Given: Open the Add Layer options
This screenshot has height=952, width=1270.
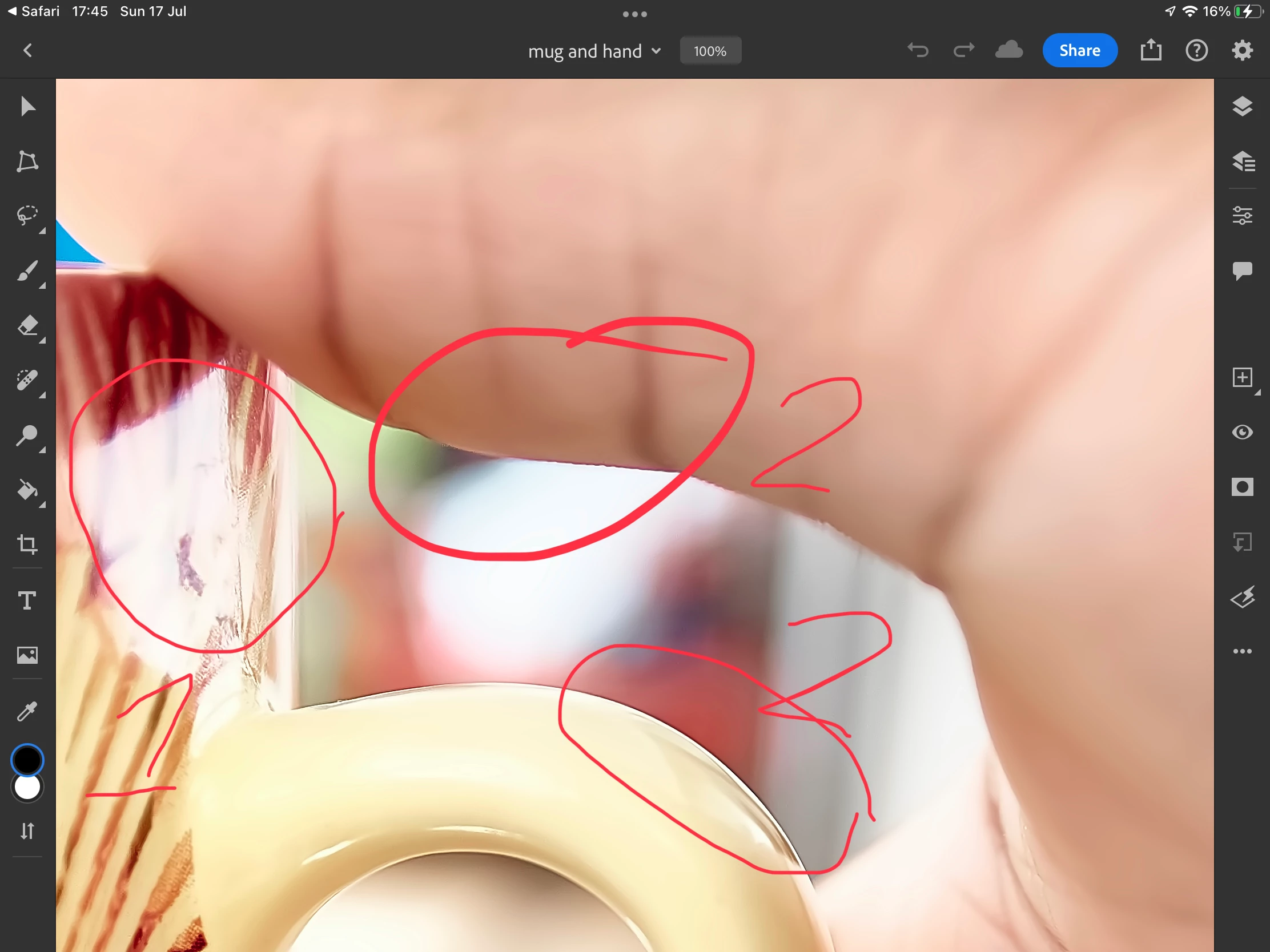Looking at the screenshot, I should click(1242, 378).
